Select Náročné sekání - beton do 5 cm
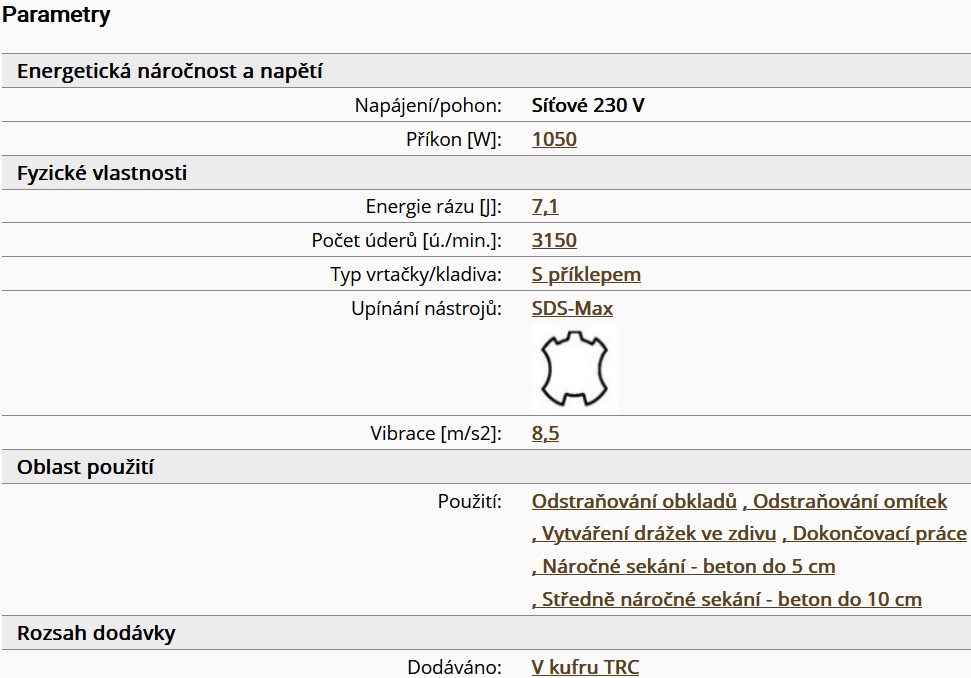This screenshot has height=678, width=971. tap(684, 567)
